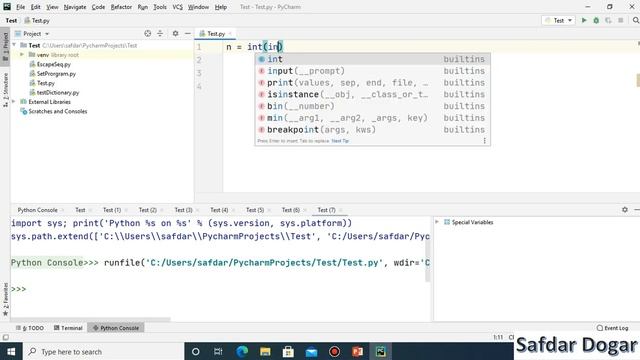Viewport: 640px width, 360px height.
Task: Expand Special Variables node
Action: 437,222
